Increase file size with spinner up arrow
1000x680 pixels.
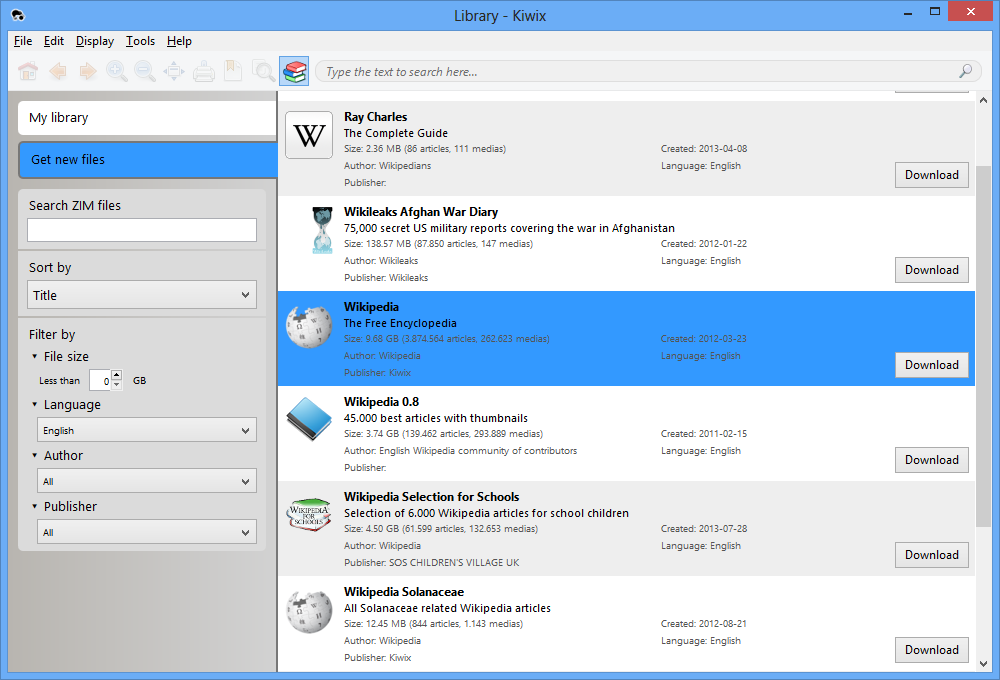(x=117, y=375)
